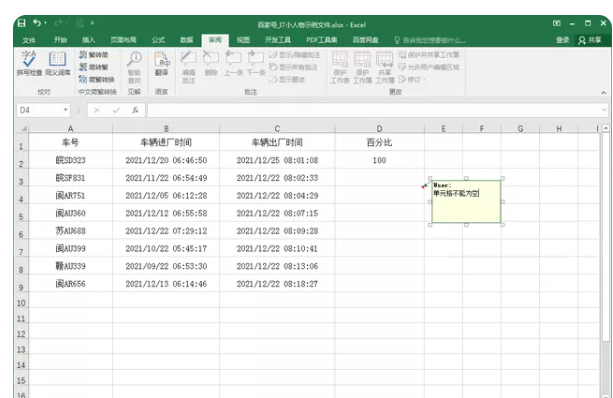Click cell containing 闽AR656
This screenshot has height=398, width=613.
70,284
